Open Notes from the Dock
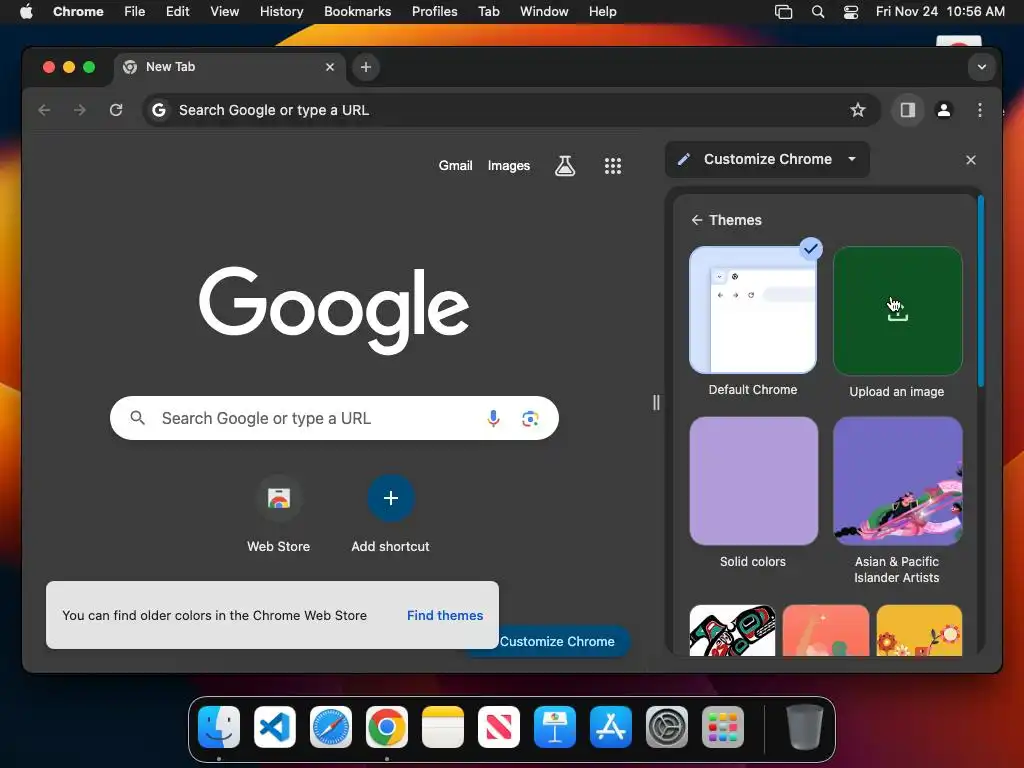 coord(443,727)
